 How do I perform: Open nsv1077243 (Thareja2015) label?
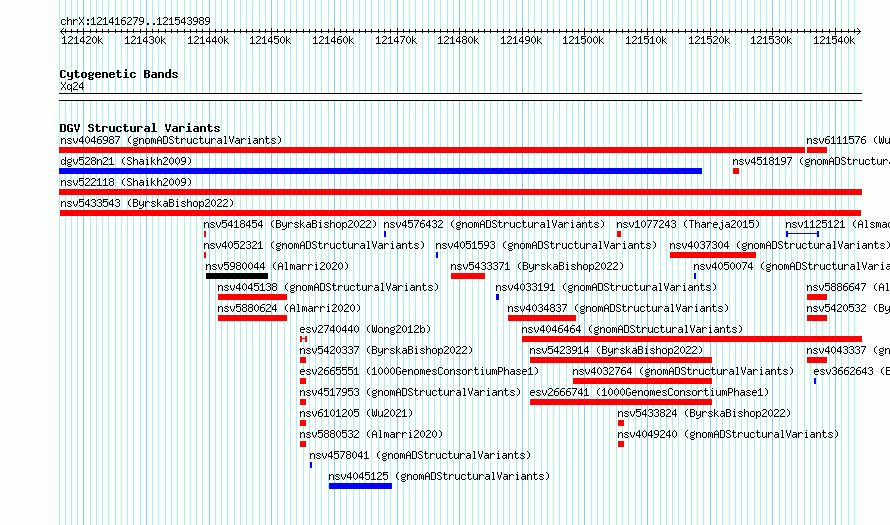pos(688,224)
